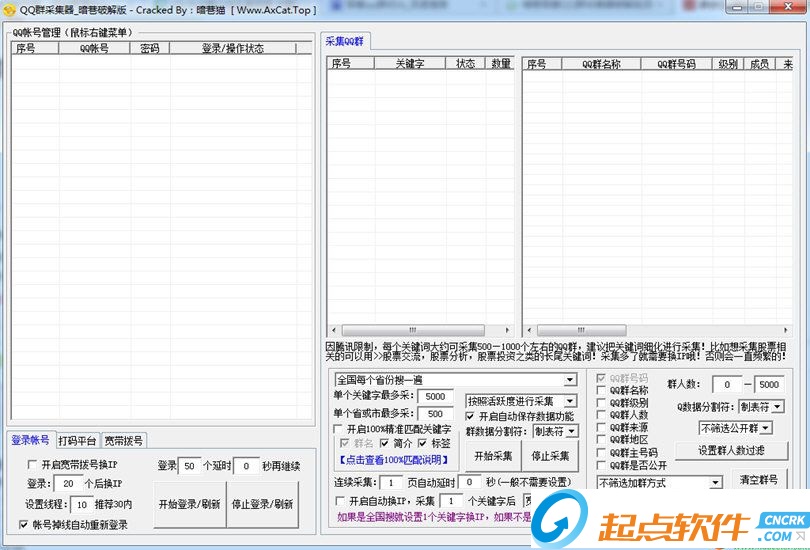Enable 开启宽带拨号换IP checkbox
This screenshot has height=550, width=810.
click(32, 464)
